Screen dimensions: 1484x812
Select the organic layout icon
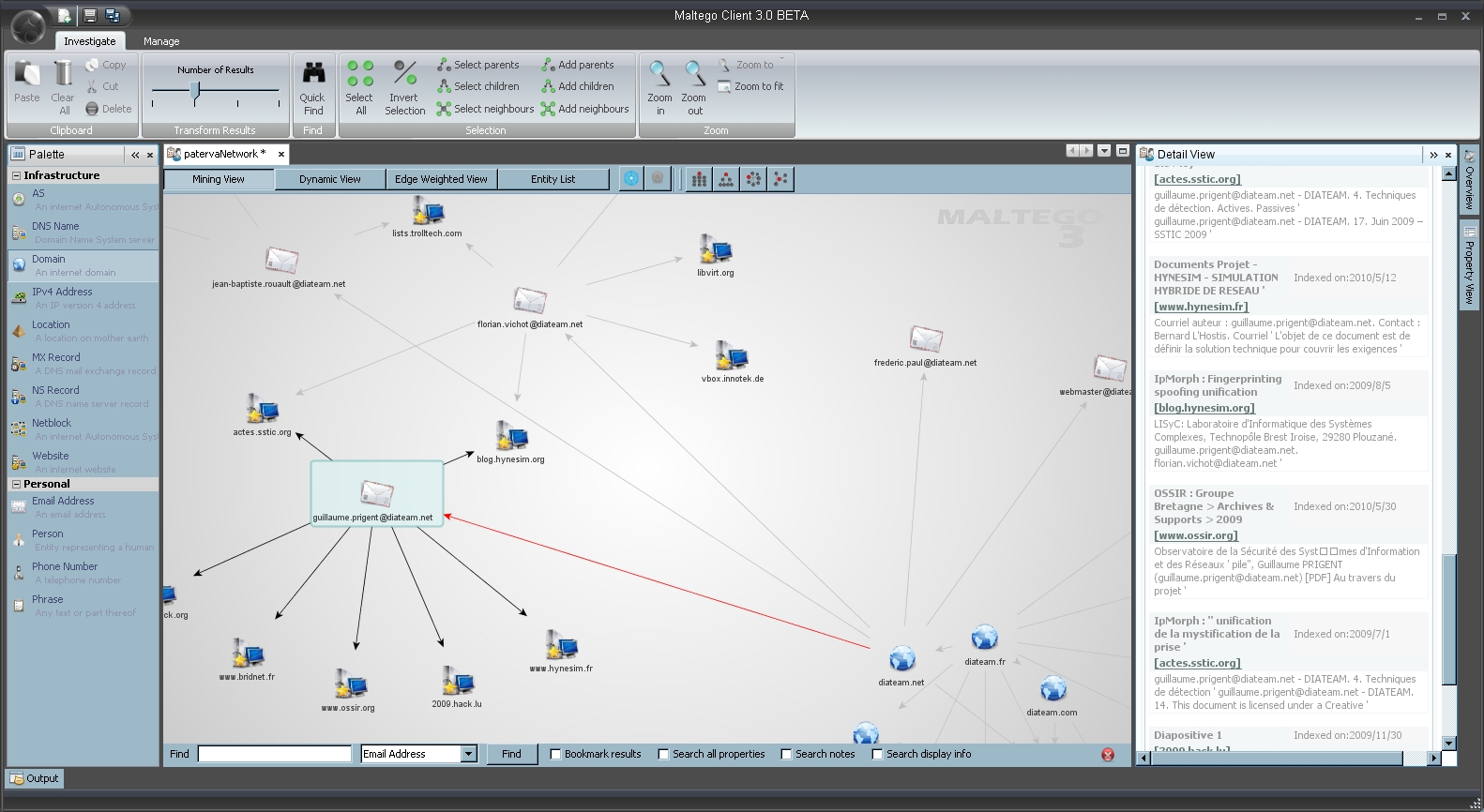click(780, 179)
